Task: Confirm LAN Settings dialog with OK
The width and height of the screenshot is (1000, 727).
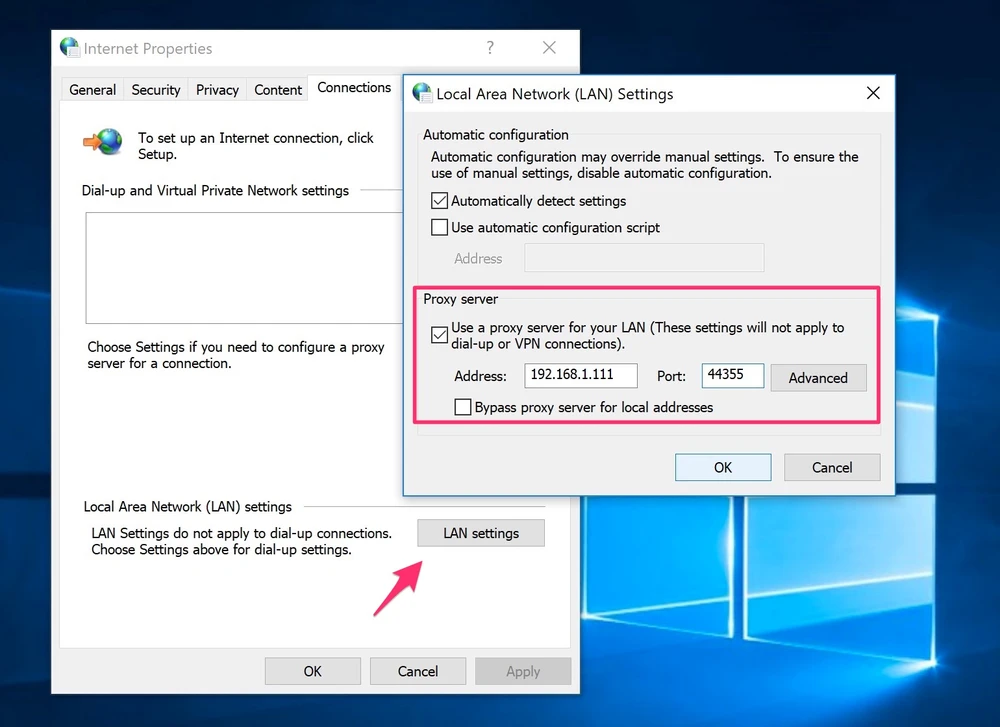Action: point(722,467)
